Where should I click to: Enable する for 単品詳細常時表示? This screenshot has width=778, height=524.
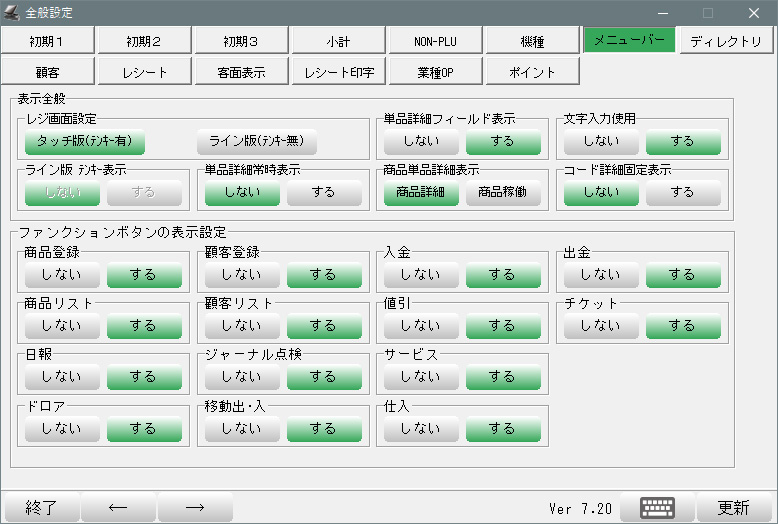tap(323, 192)
